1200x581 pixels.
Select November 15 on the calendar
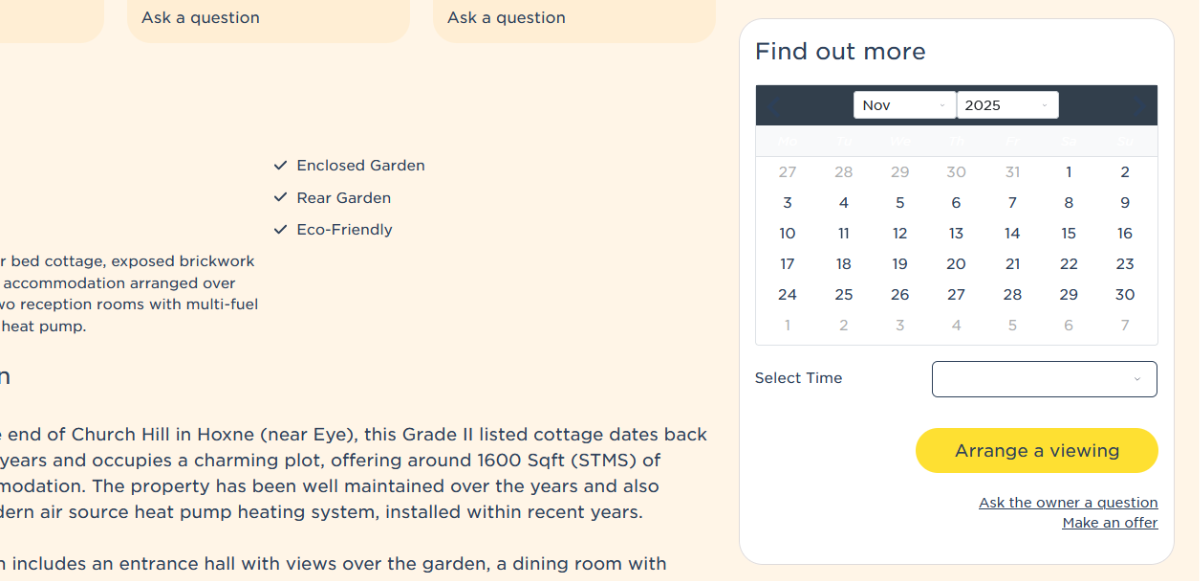tap(1068, 233)
